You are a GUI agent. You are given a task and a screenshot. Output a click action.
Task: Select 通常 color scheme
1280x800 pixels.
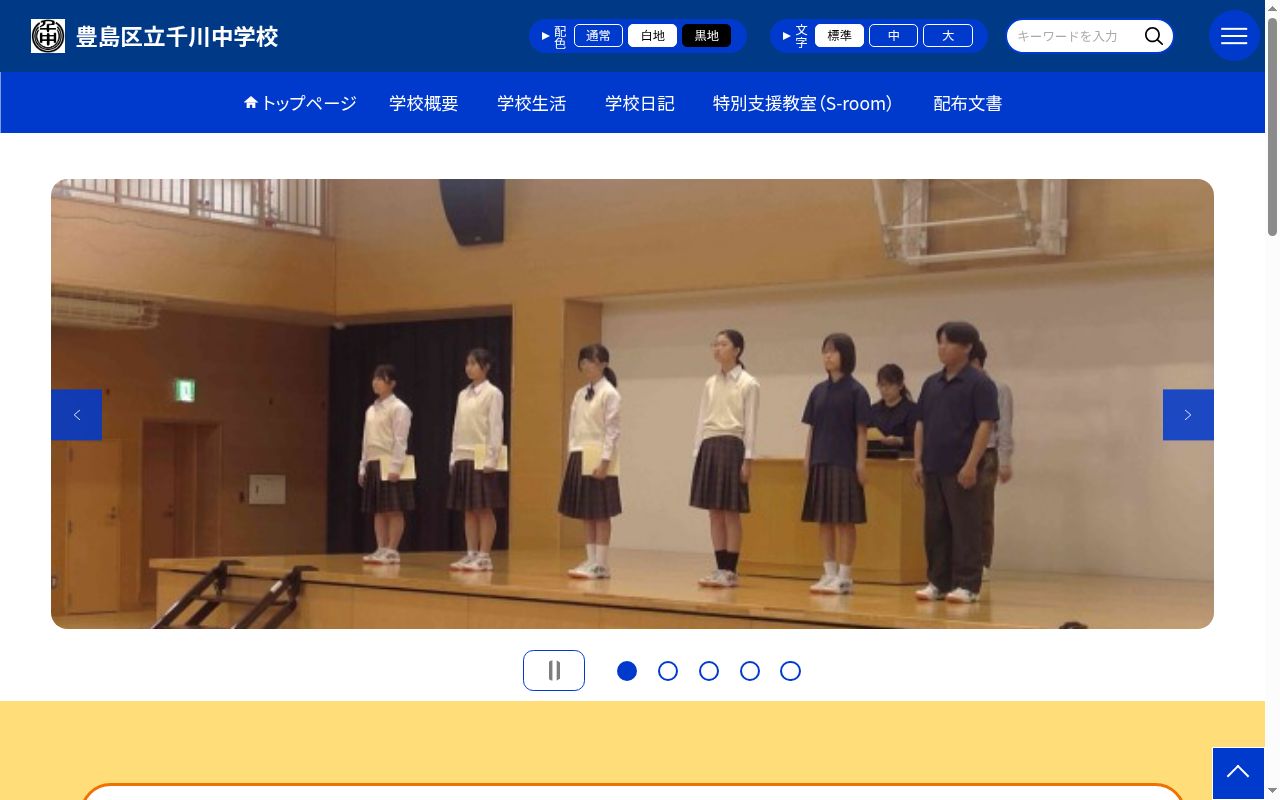pos(598,36)
